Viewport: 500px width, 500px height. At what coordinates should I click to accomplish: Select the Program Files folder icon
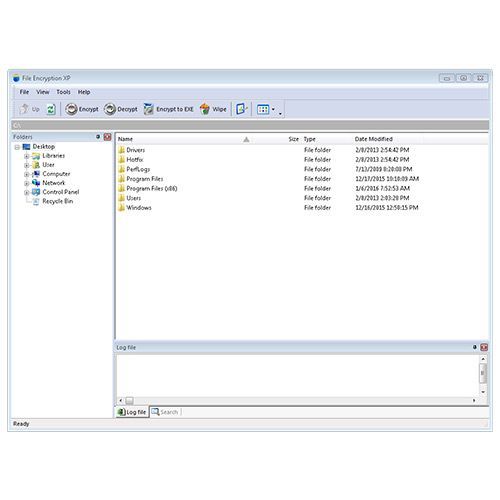pos(122,179)
